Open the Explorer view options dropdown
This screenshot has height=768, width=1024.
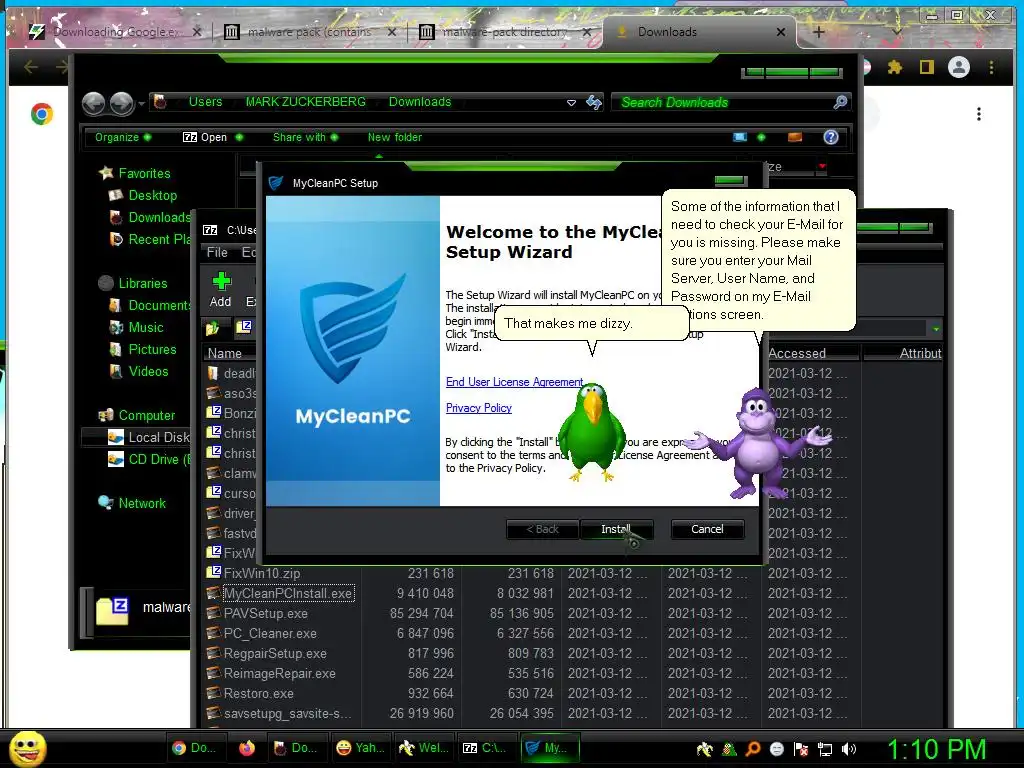click(x=761, y=137)
